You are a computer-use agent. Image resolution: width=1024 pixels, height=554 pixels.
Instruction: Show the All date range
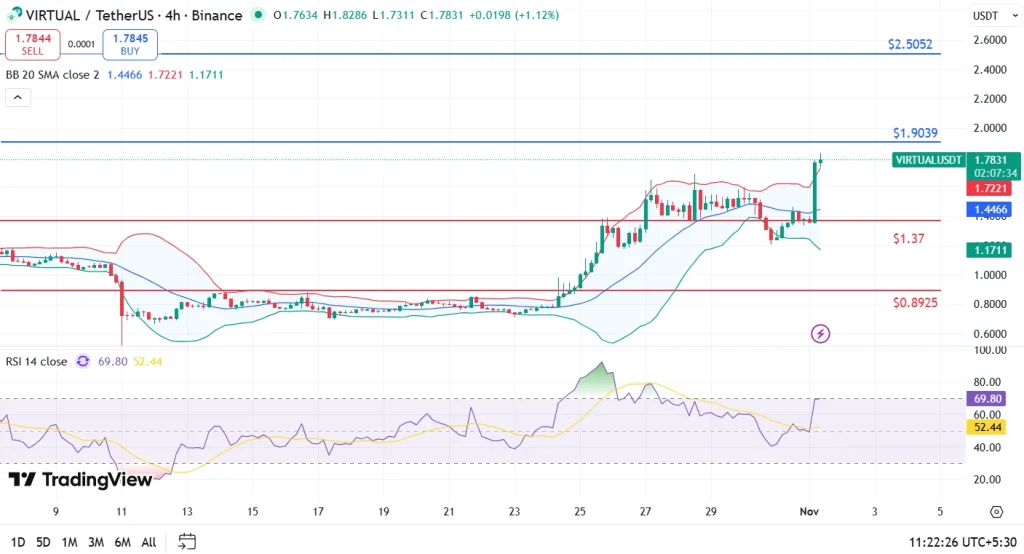tap(148, 542)
